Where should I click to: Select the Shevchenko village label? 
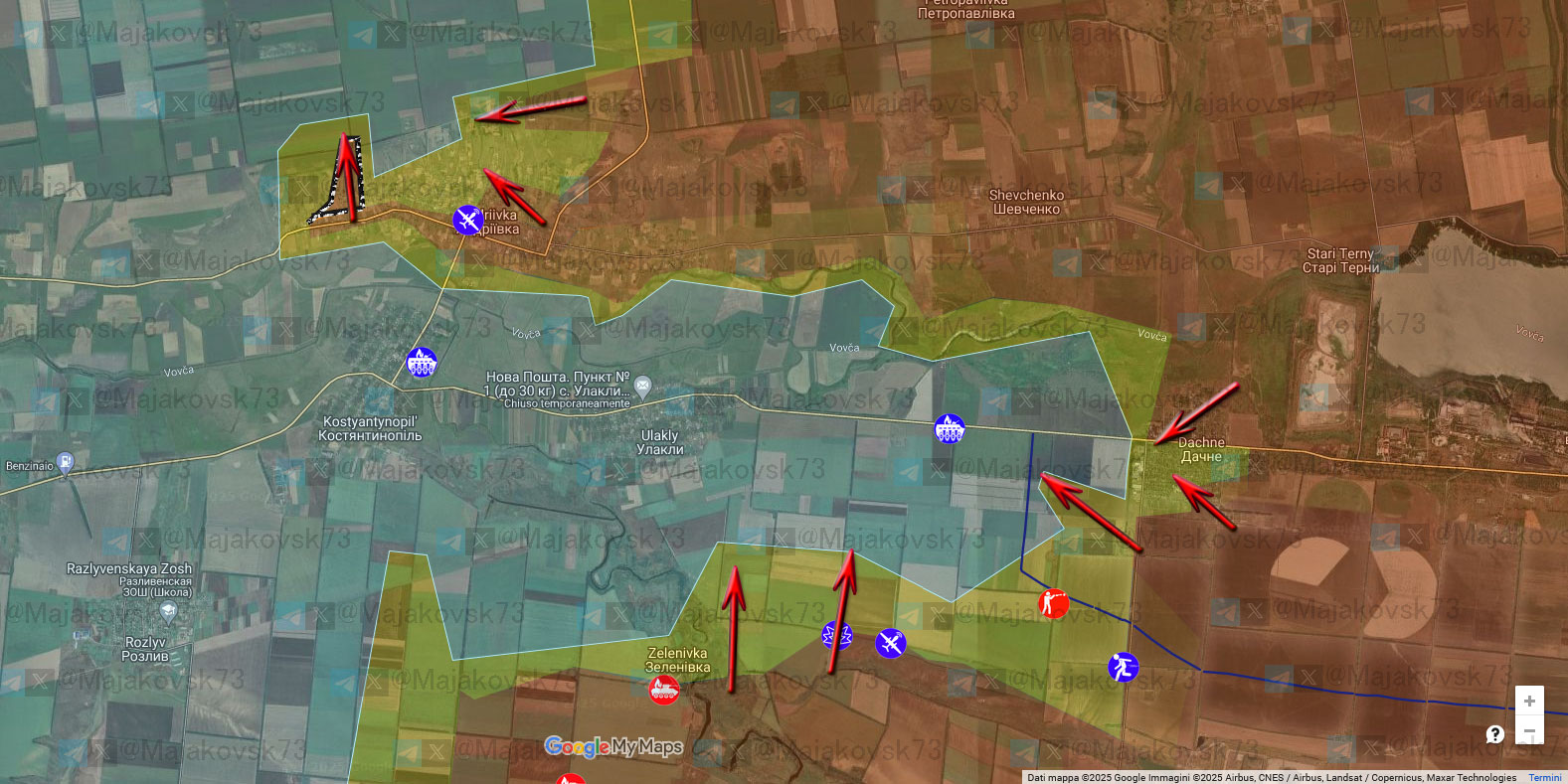coord(1026,202)
